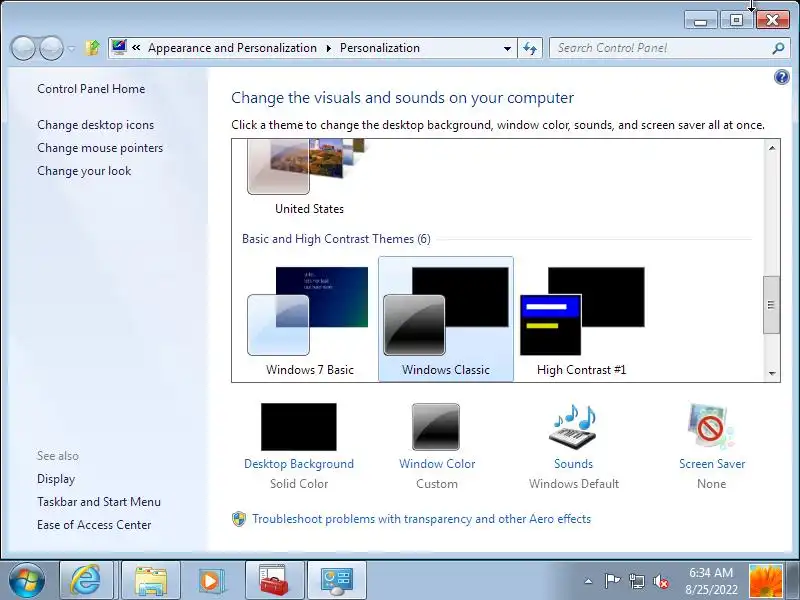Click the muted volume tray icon
Image resolution: width=800 pixels, height=600 pixels.
[661, 581]
